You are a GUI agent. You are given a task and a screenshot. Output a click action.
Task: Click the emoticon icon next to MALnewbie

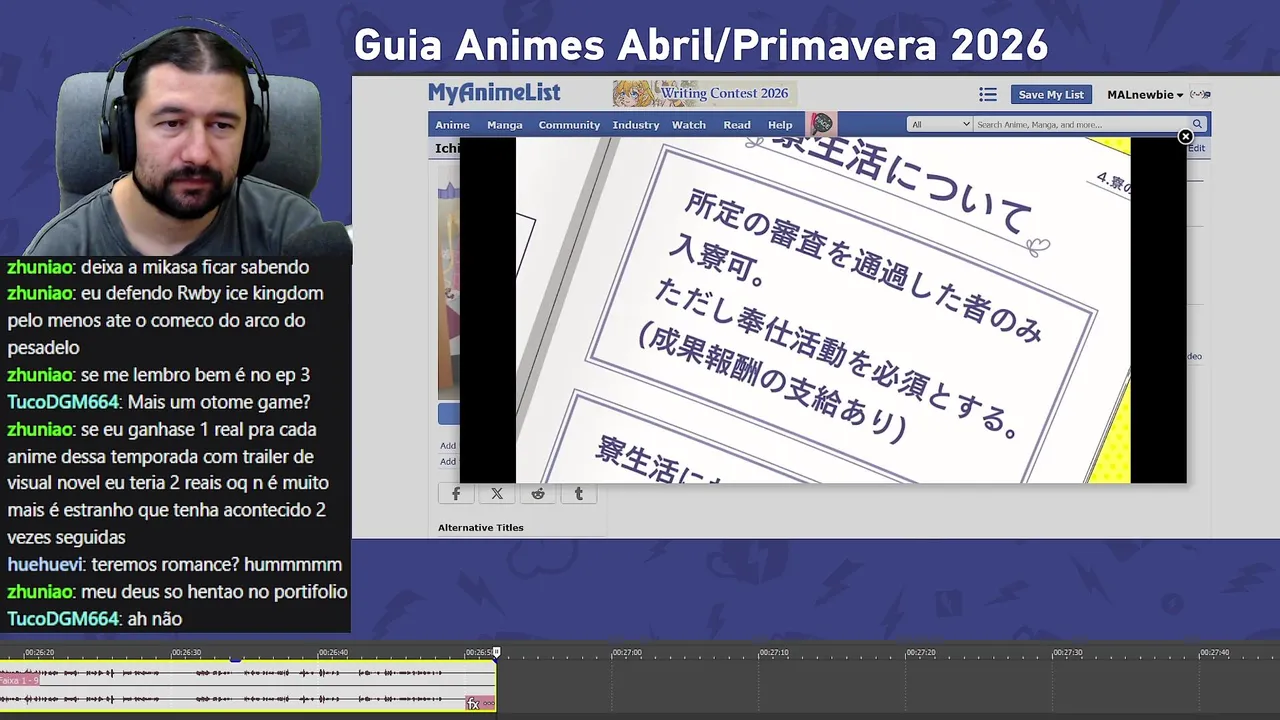point(1200,95)
